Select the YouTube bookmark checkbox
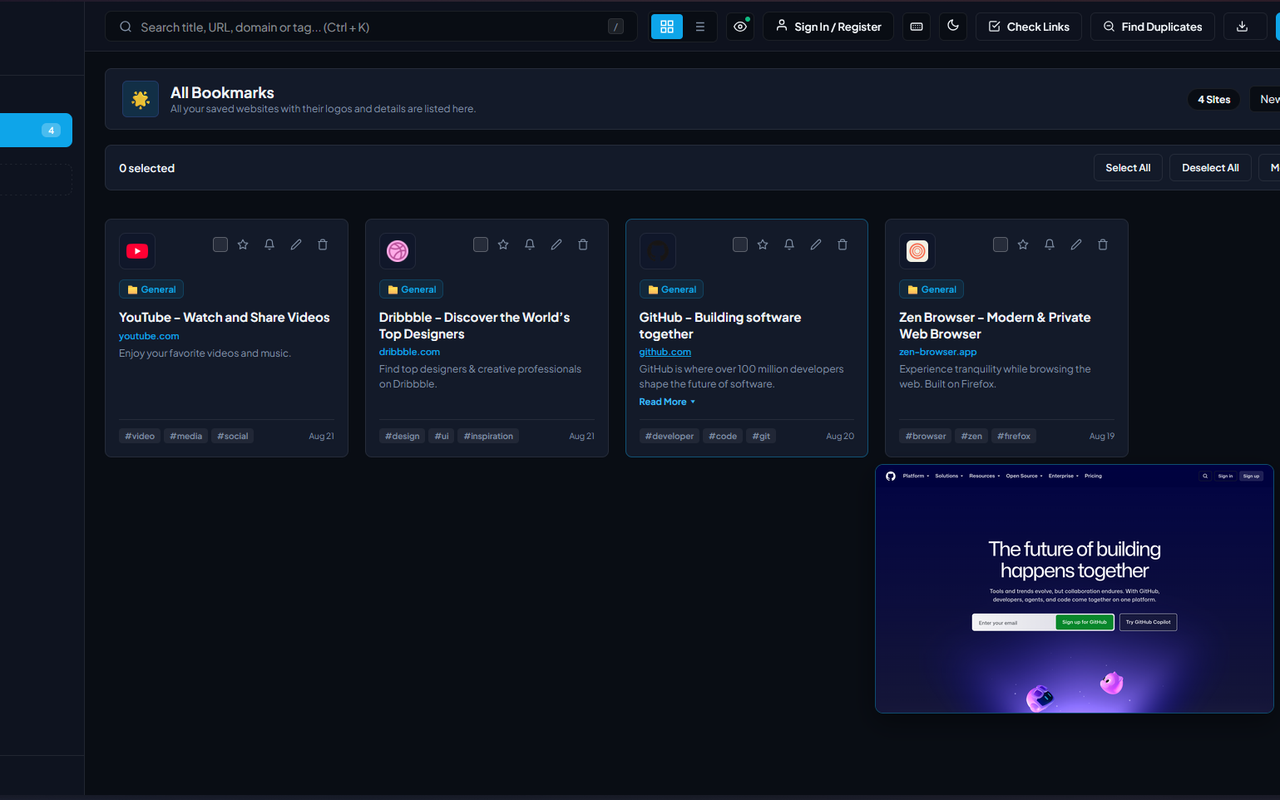Screen dimensions: 1280x800 220,244
